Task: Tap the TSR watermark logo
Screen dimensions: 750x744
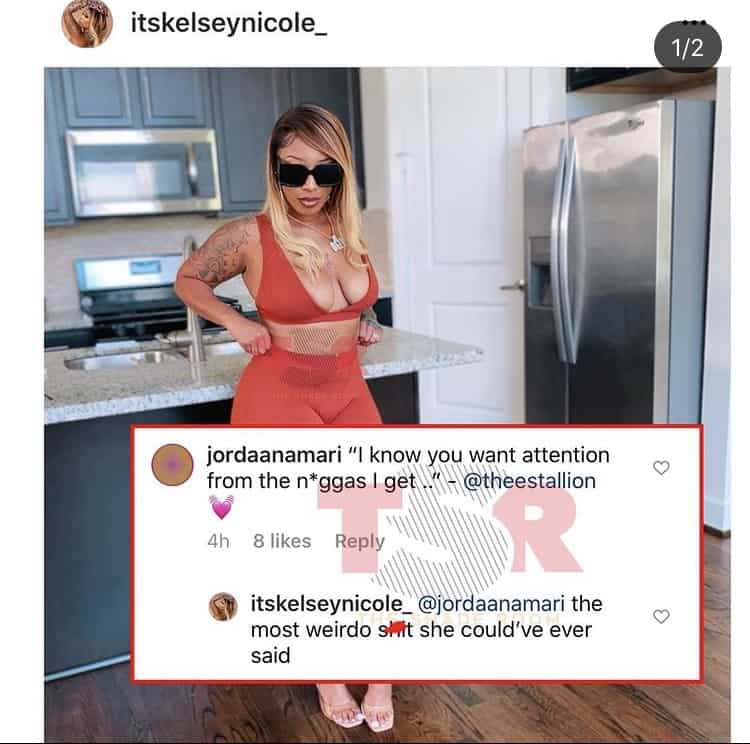Action: click(450, 531)
